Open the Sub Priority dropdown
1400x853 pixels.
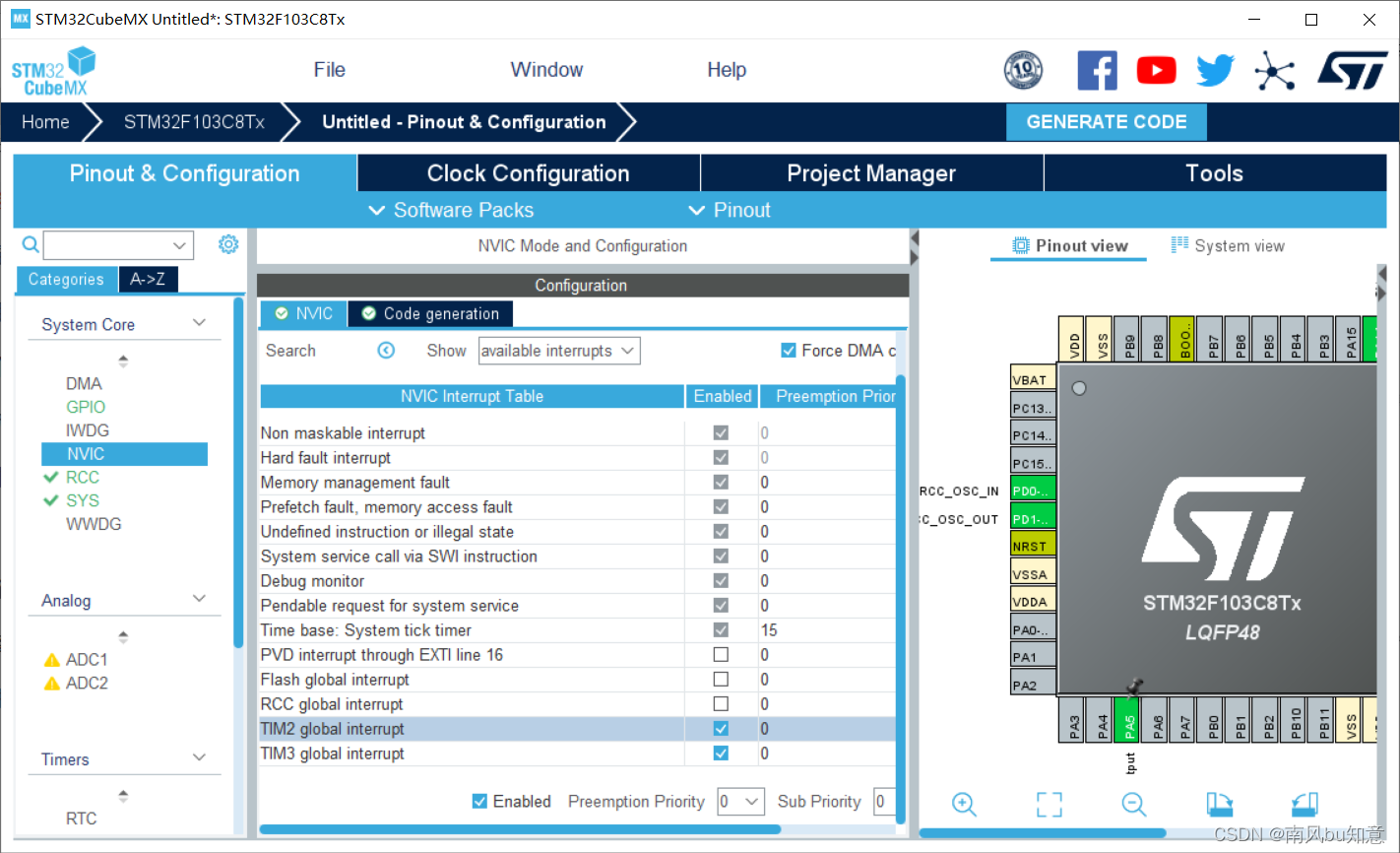pyautogui.click(x=884, y=802)
